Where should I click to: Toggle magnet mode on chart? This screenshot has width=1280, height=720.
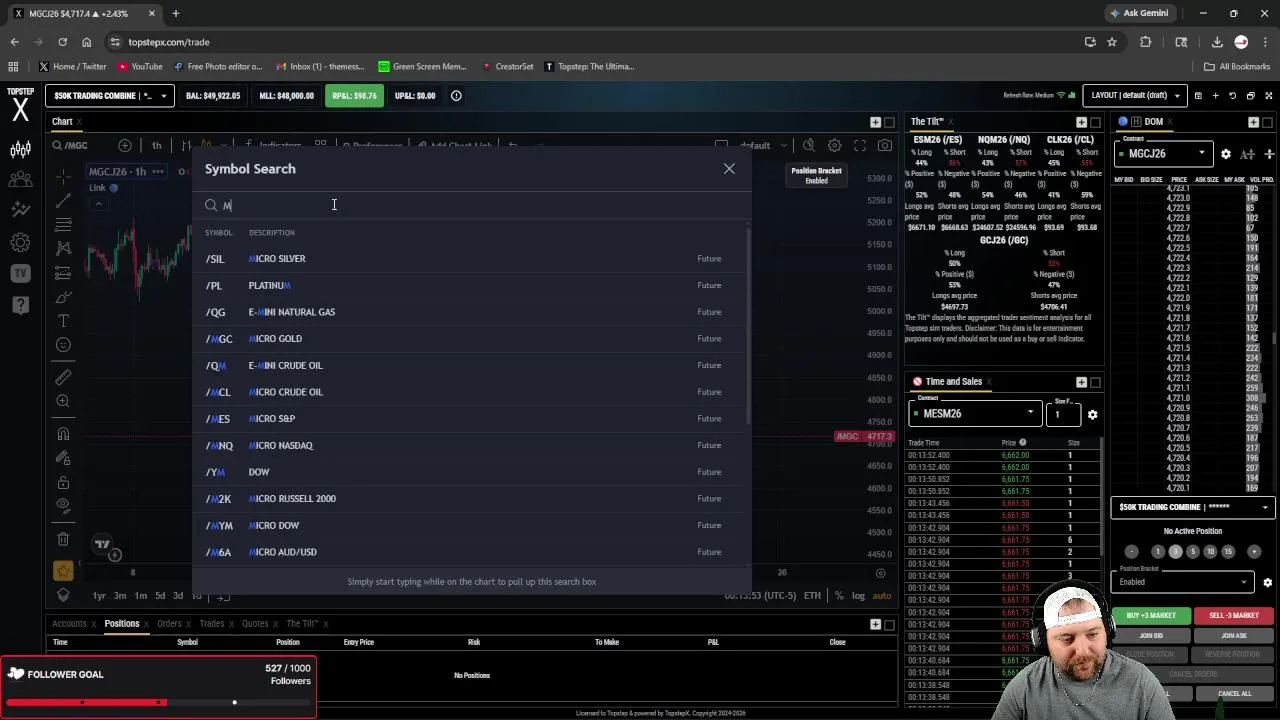63,433
